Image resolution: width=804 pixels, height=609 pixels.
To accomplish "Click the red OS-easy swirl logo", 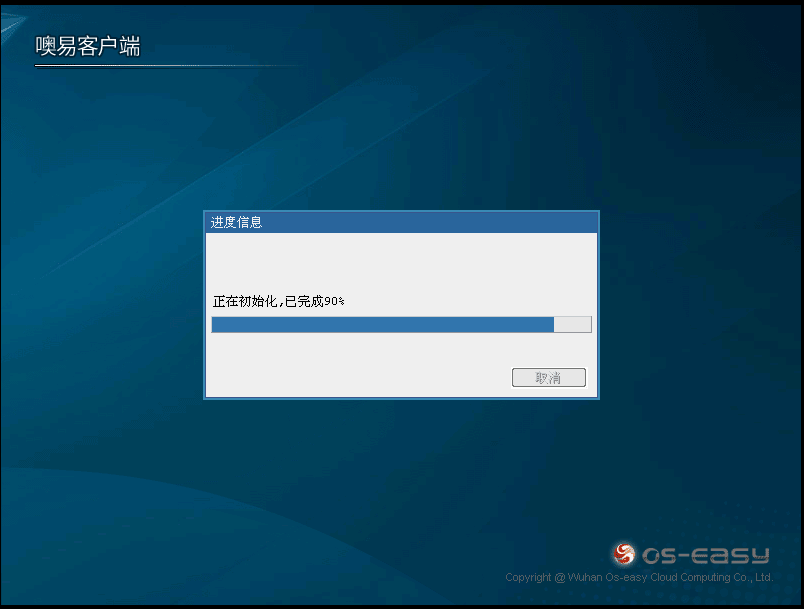I will click(624, 554).
